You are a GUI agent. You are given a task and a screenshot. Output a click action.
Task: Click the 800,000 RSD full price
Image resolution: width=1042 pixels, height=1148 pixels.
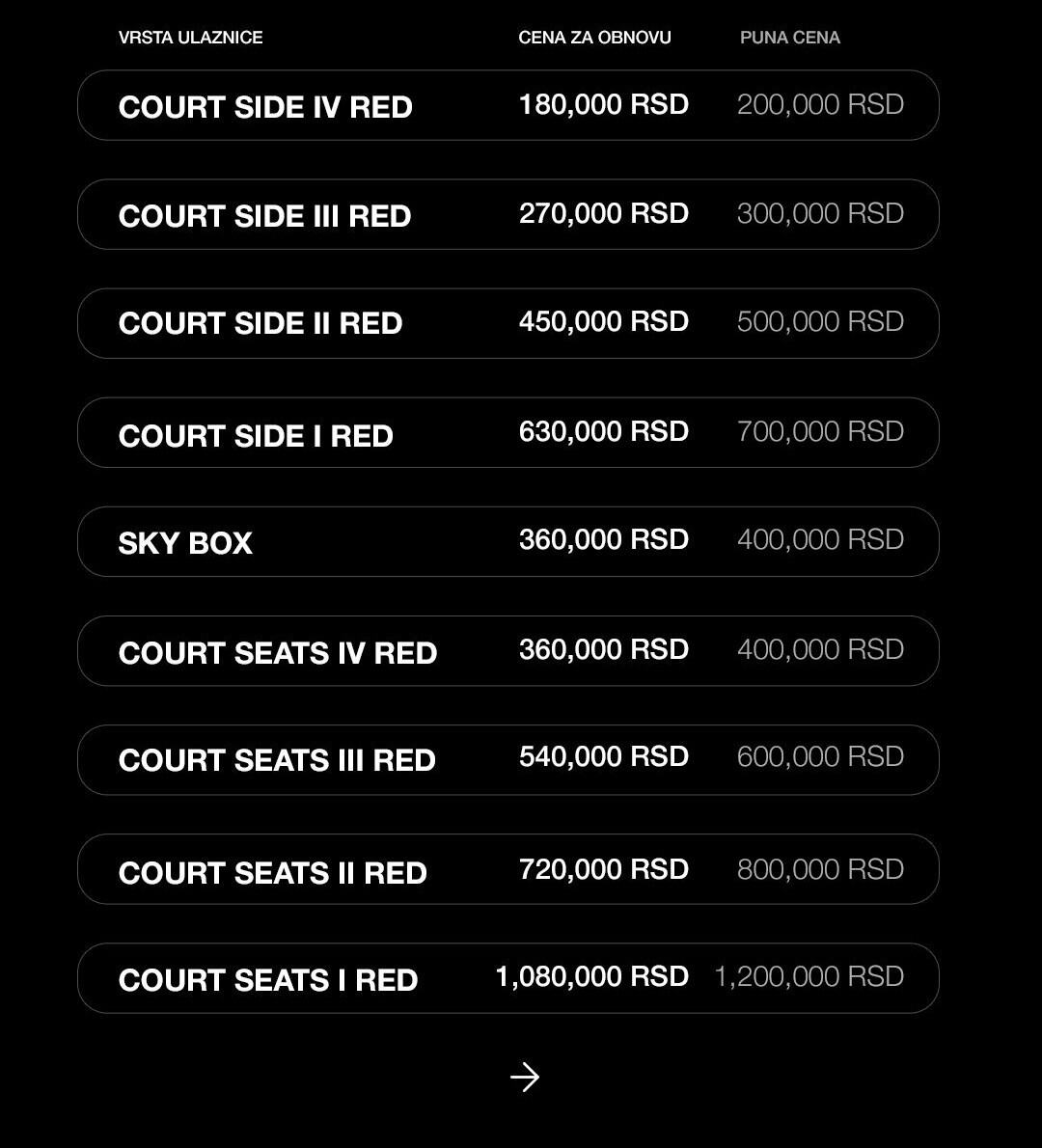pos(820,870)
